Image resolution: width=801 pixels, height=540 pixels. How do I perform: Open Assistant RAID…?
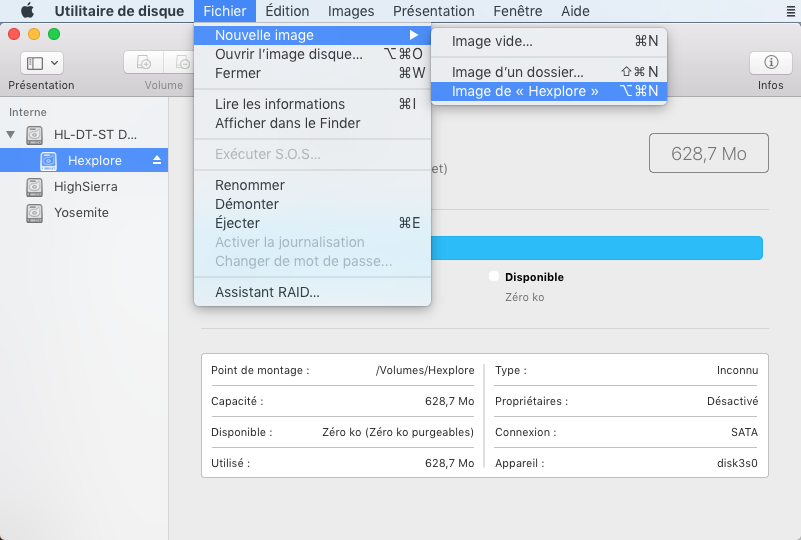point(312,292)
